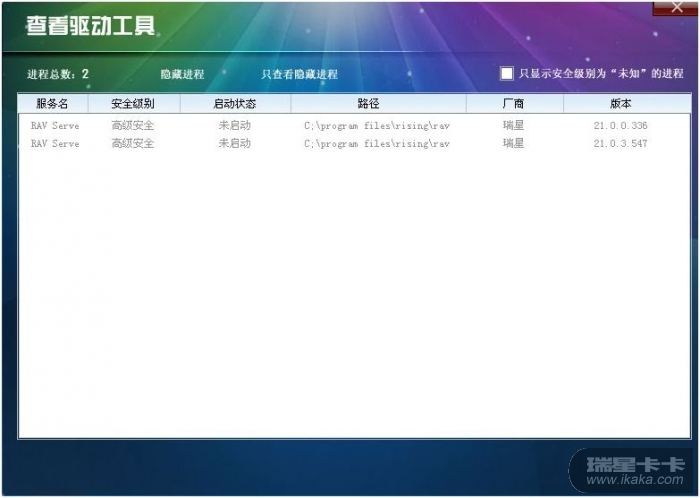
Task: Enable 只显示安全级别为未知的进程 checkbox
Action: pyautogui.click(x=506, y=73)
